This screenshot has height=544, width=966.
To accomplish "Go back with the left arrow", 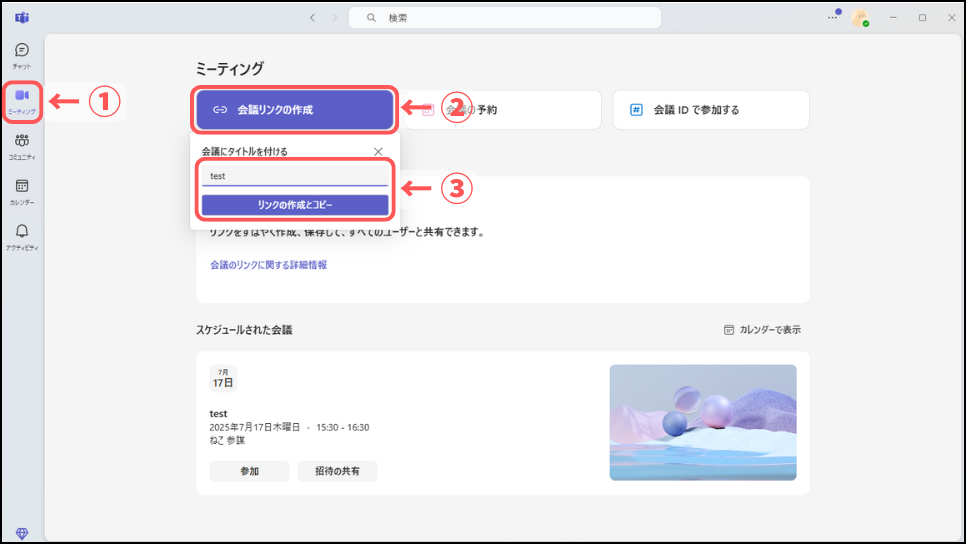I will click(x=312, y=18).
